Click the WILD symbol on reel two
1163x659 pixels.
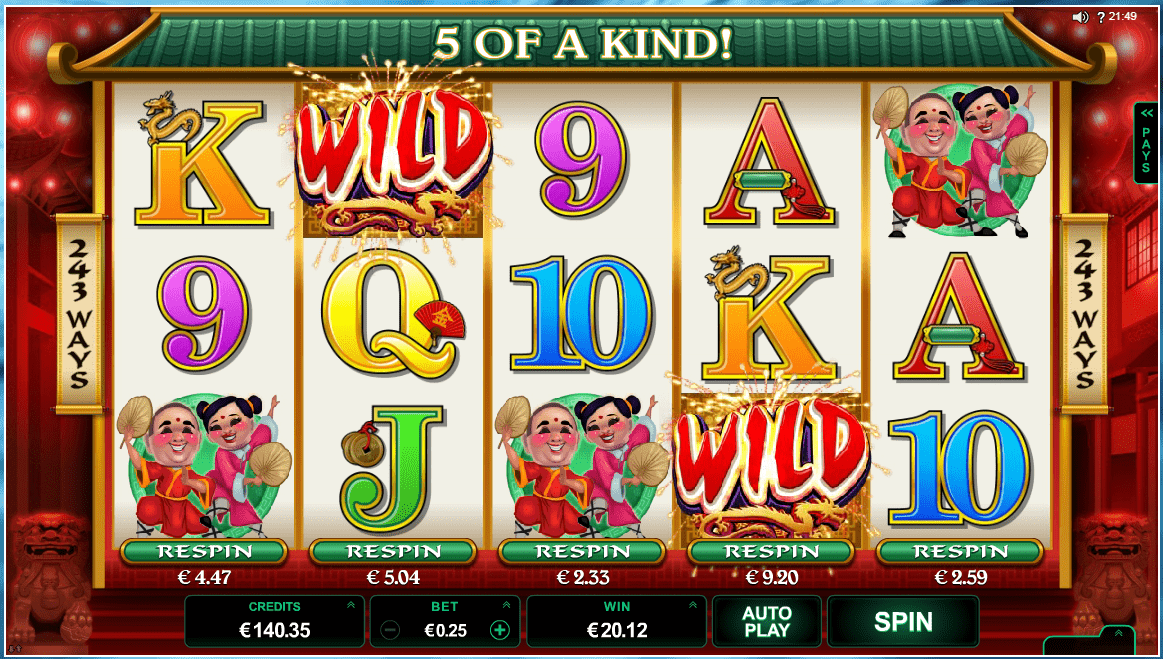click(x=393, y=160)
